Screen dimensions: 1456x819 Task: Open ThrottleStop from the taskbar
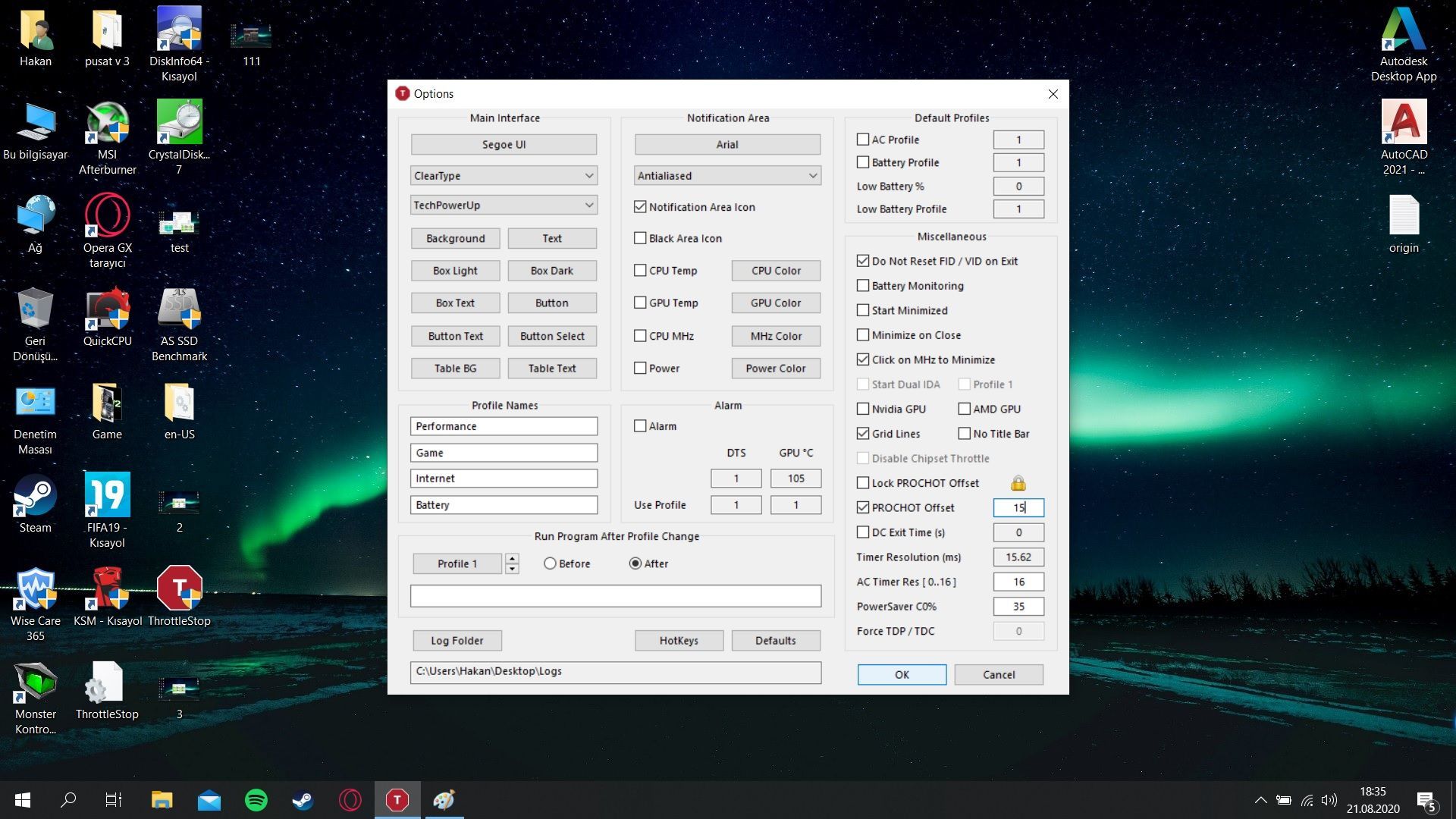[397, 799]
